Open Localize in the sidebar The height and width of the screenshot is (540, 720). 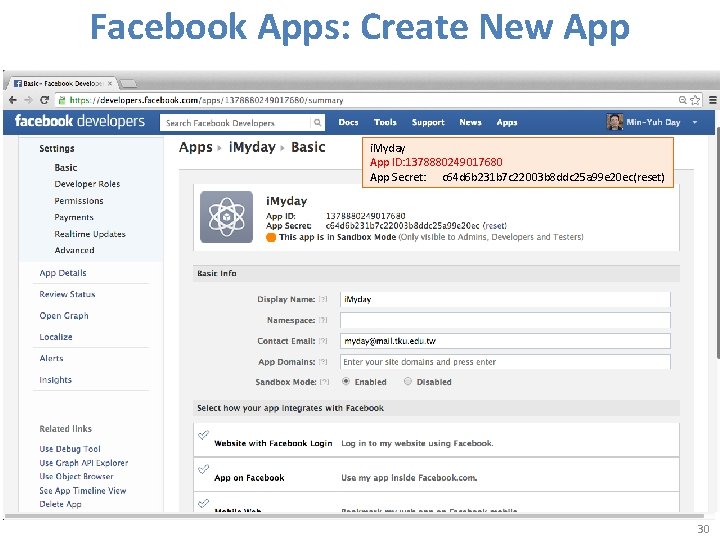click(x=56, y=337)
